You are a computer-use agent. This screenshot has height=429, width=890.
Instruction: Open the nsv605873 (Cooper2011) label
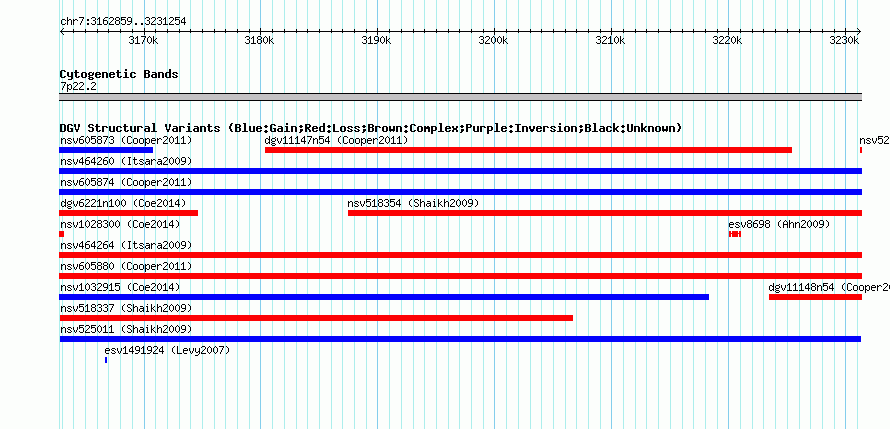[126, 140]
